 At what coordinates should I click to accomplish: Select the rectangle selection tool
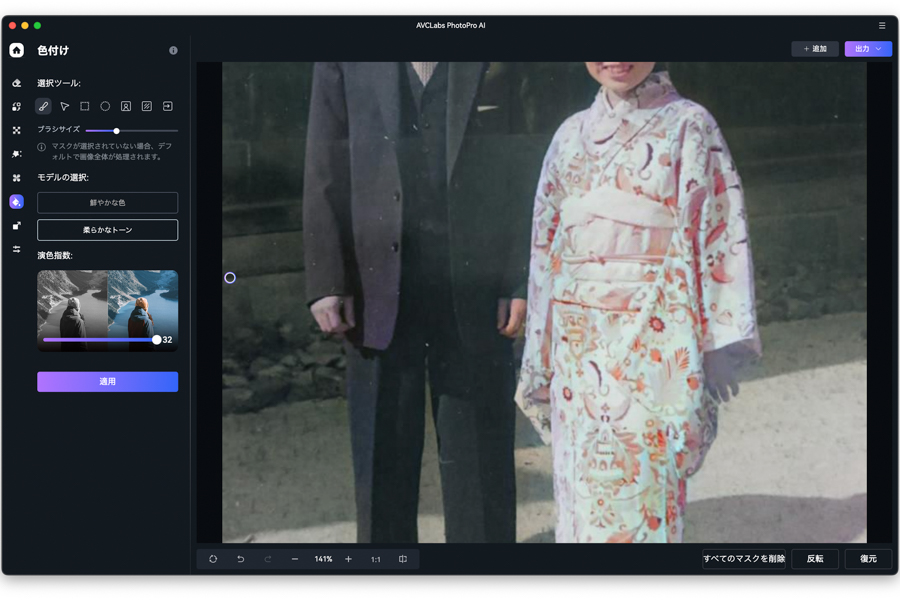point(85,106)
